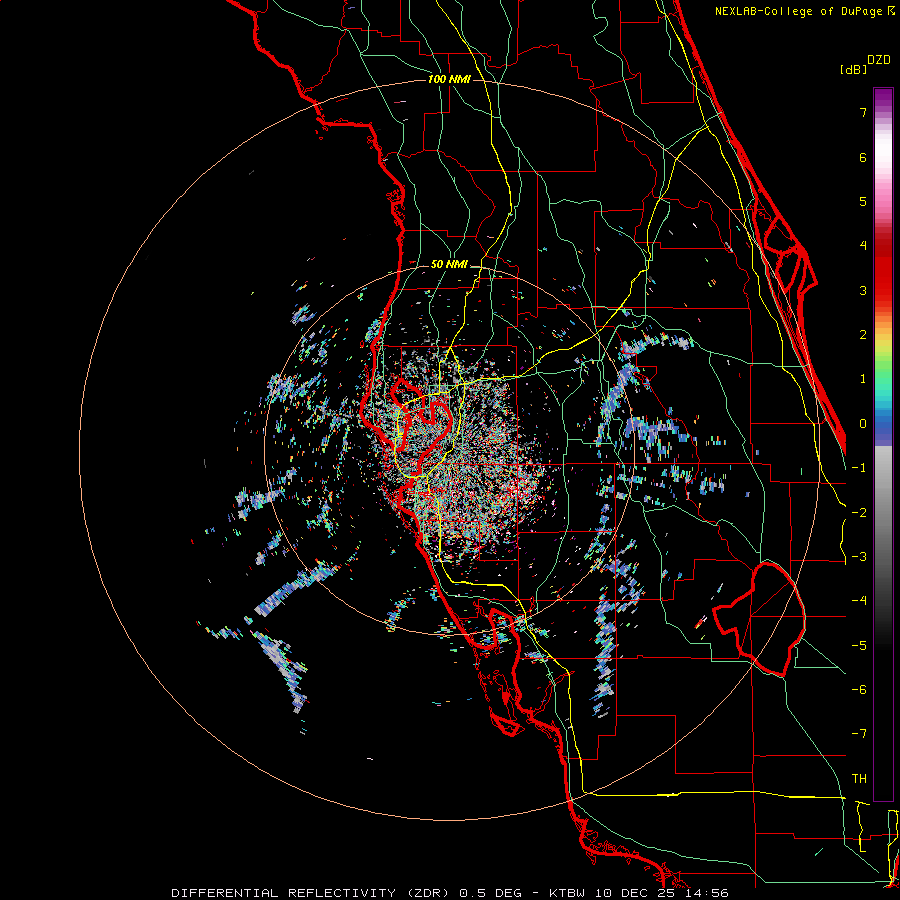Select the -7 value on the dB scale

point(859,734)
